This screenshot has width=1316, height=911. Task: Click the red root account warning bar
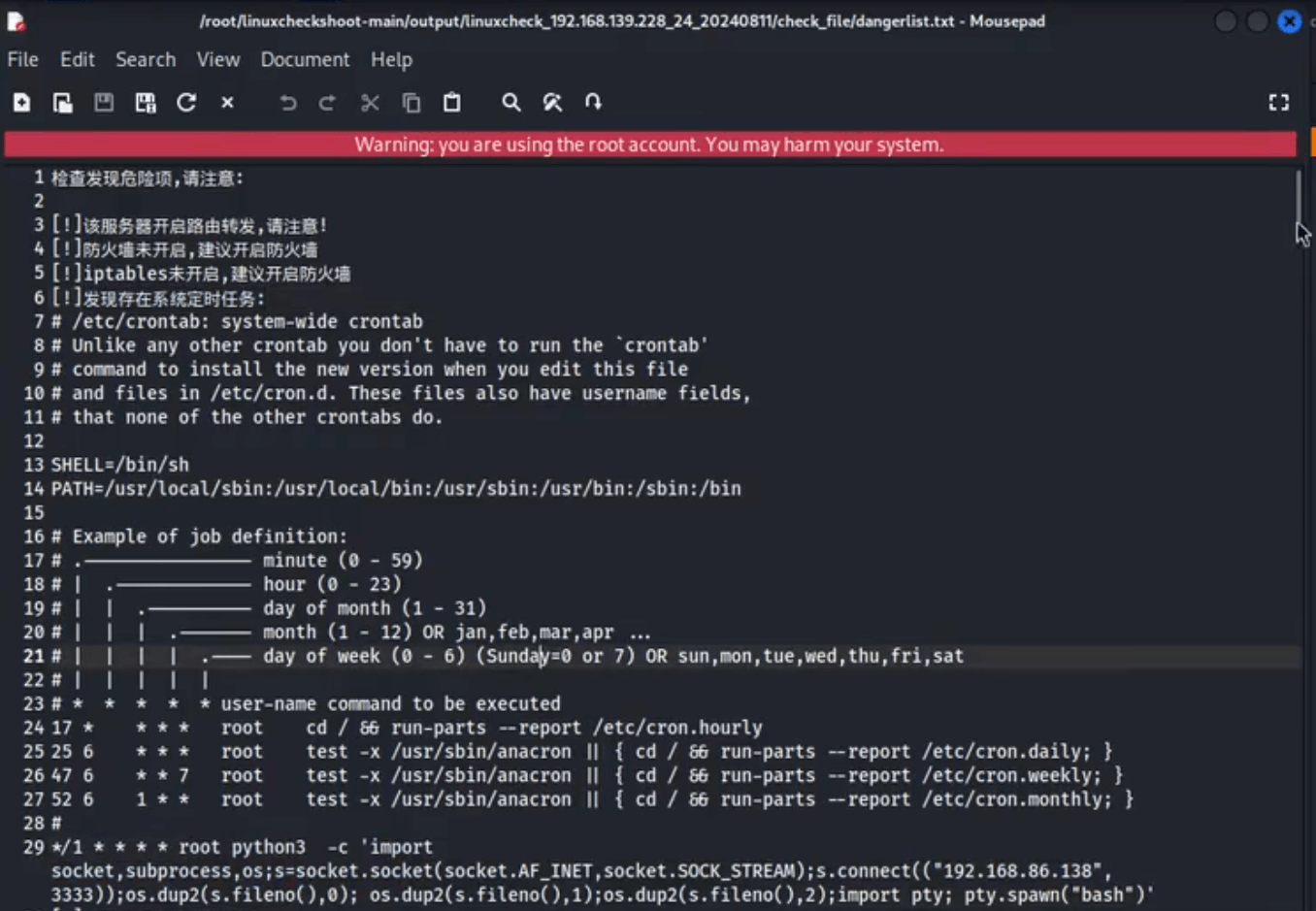(x=649, y=145)
